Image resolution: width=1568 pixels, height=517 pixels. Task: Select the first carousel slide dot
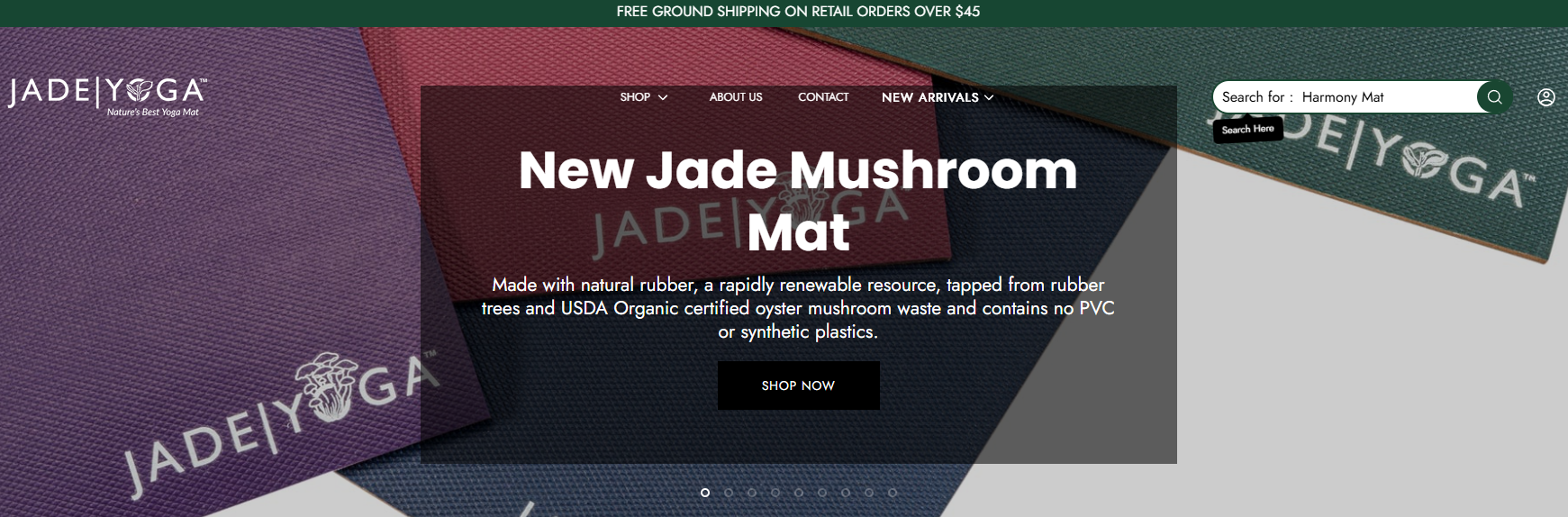tap(705, 493)
